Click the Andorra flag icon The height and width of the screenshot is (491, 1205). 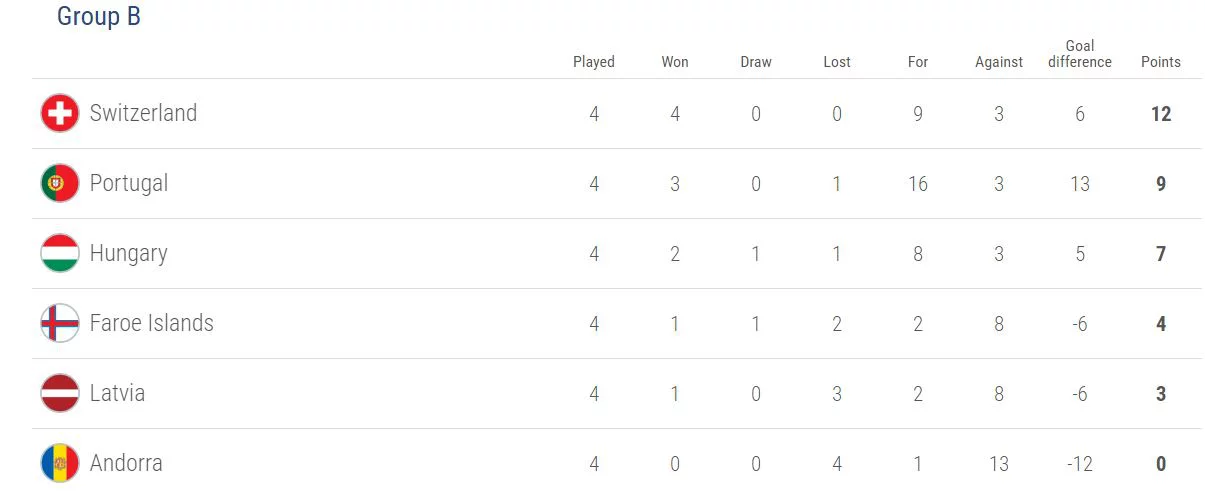point(60,464)
